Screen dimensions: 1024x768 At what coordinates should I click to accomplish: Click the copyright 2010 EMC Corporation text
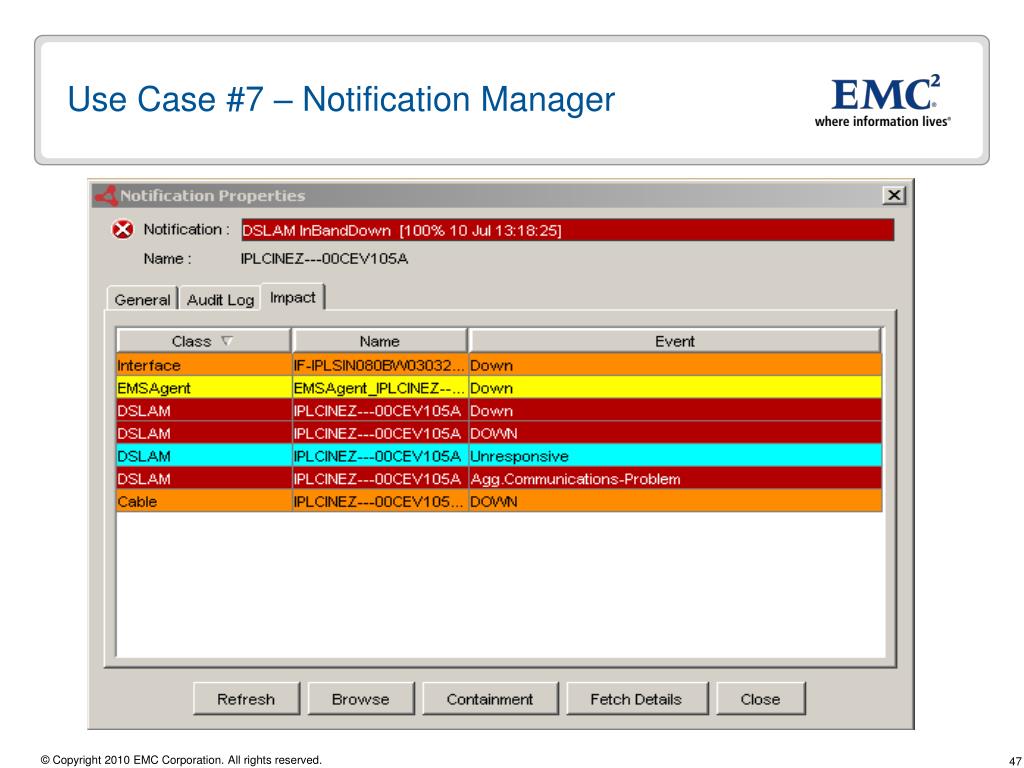pos(181,760)
